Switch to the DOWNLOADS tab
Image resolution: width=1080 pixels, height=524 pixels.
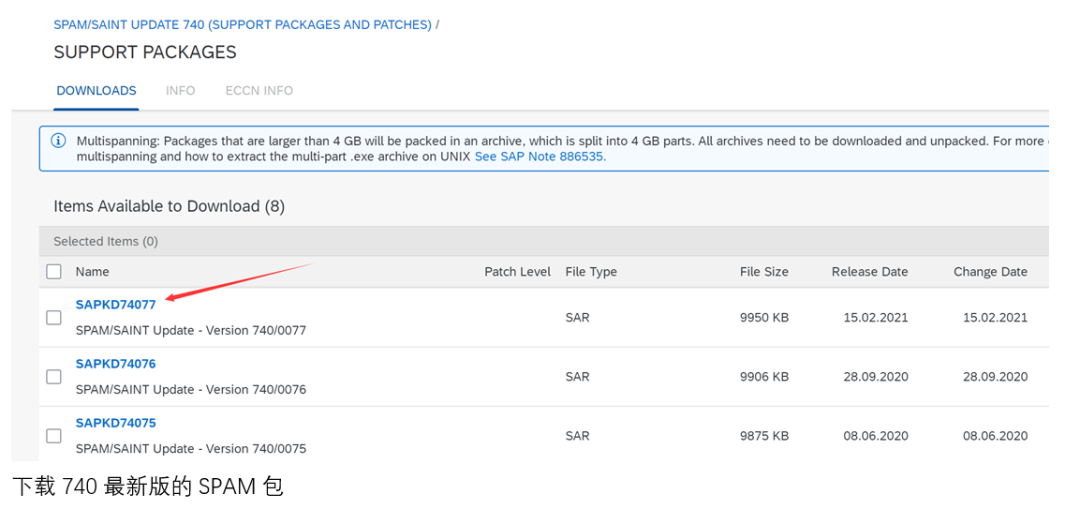pyautogui.click(x=96, y=91)
